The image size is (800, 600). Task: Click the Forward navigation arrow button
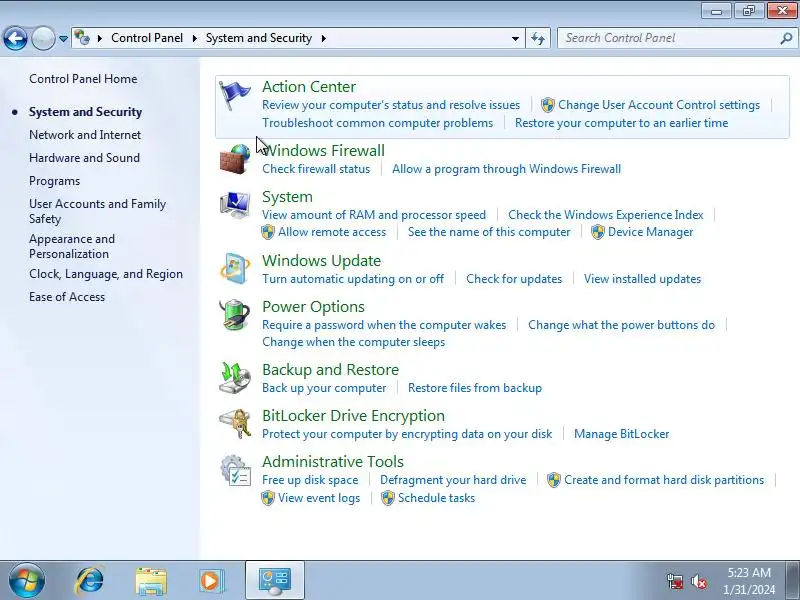point(43,38)
